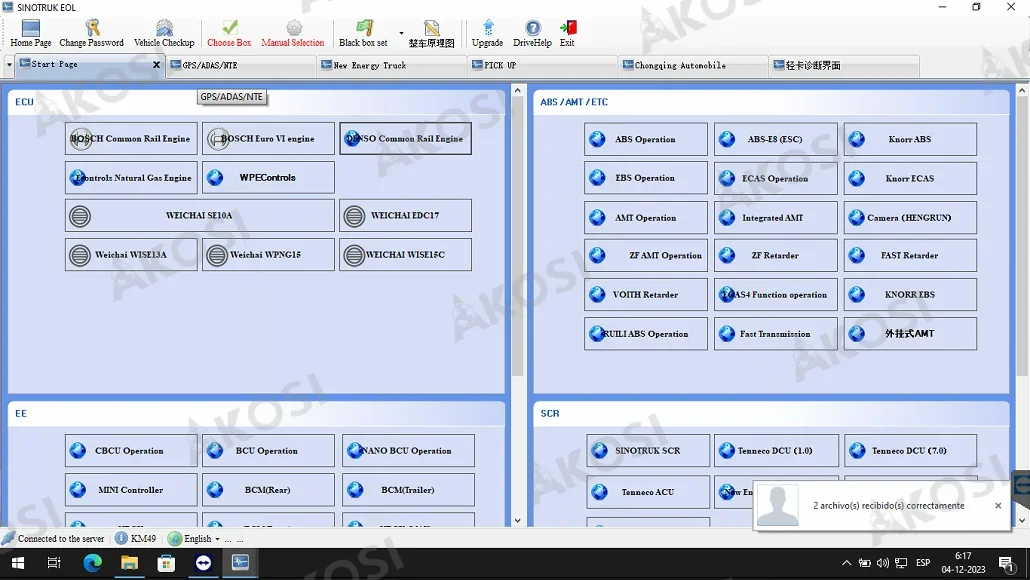Image resolution: width=1030 pixels, height=580 pixels.
Task: Select the Choose Box checkmark icon
Action: pos(229,33)
